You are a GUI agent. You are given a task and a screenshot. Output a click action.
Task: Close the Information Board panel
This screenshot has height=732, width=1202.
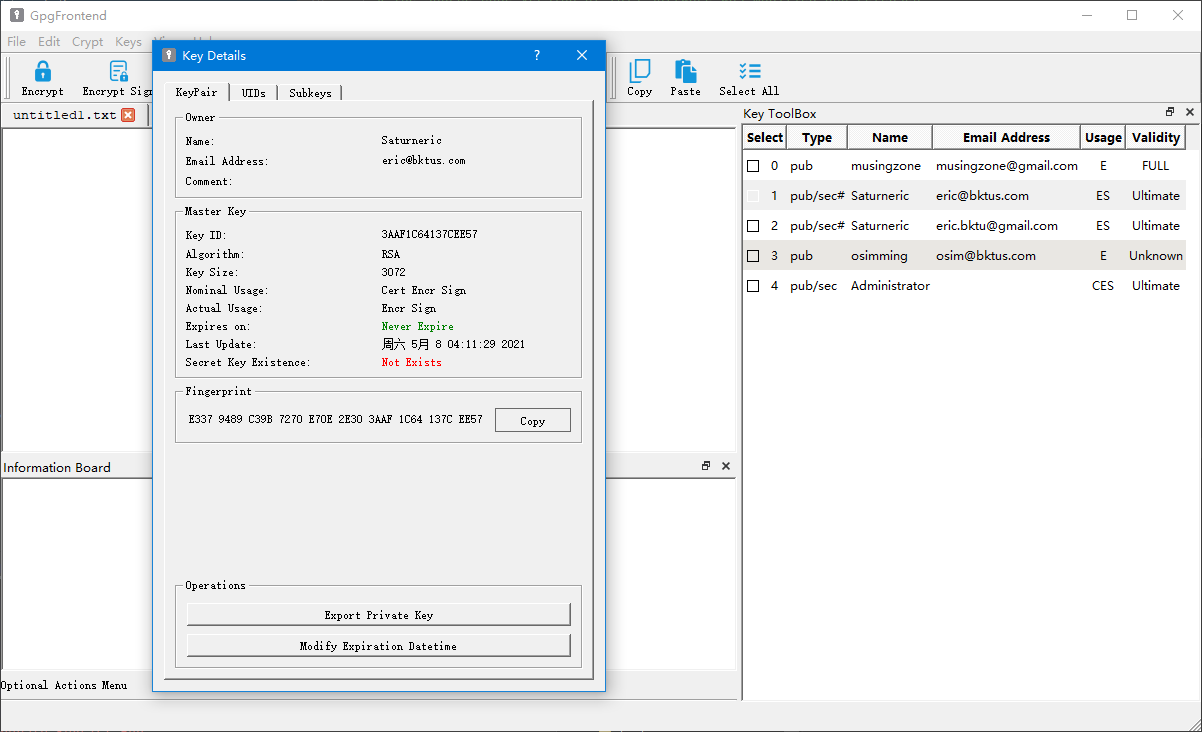tap(726, 466)
